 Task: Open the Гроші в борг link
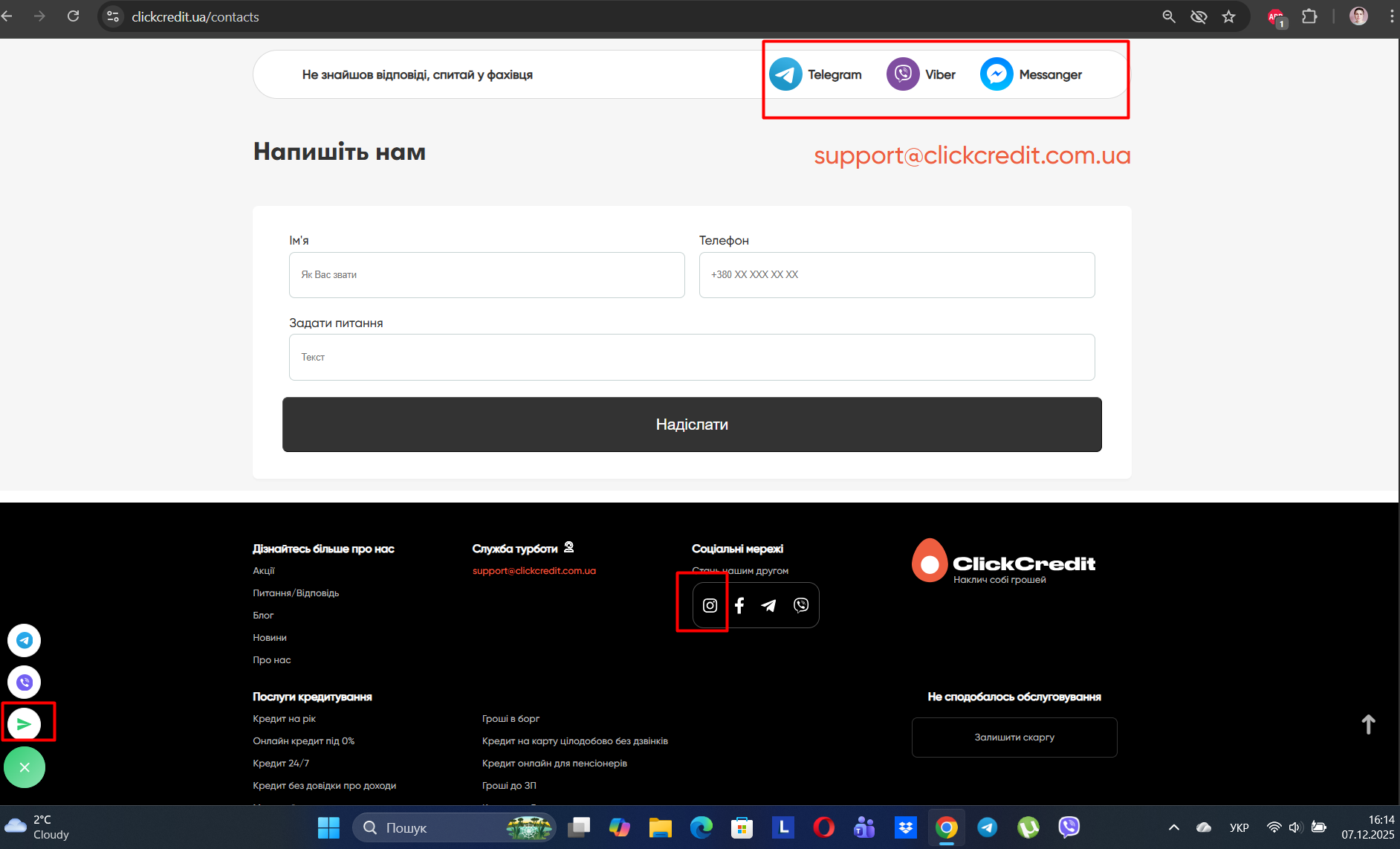click(x=511, y=719)
